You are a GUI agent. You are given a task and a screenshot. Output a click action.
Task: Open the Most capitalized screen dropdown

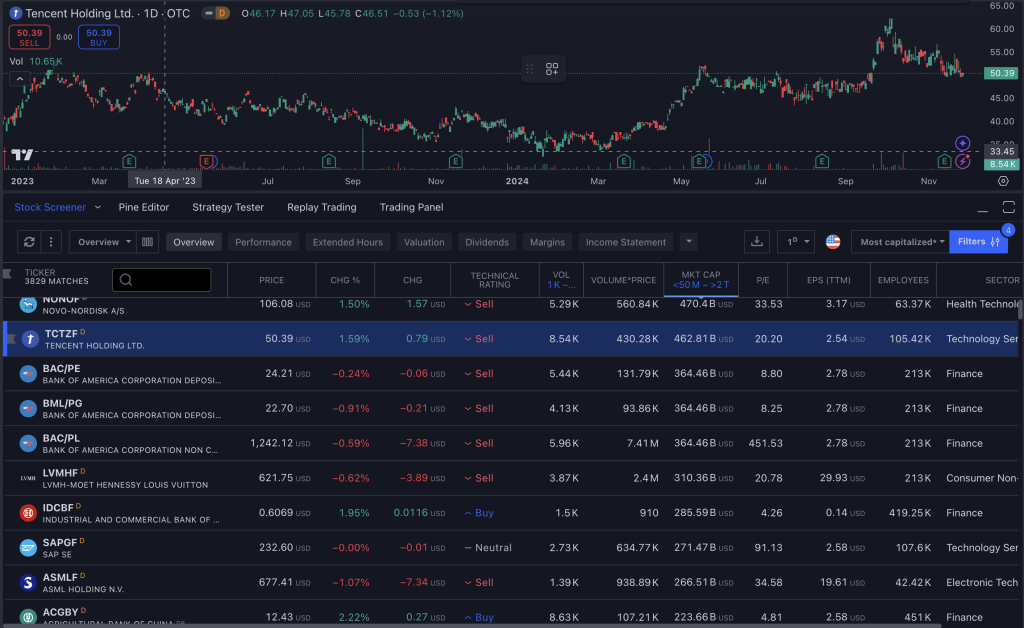tap(901, 242)
